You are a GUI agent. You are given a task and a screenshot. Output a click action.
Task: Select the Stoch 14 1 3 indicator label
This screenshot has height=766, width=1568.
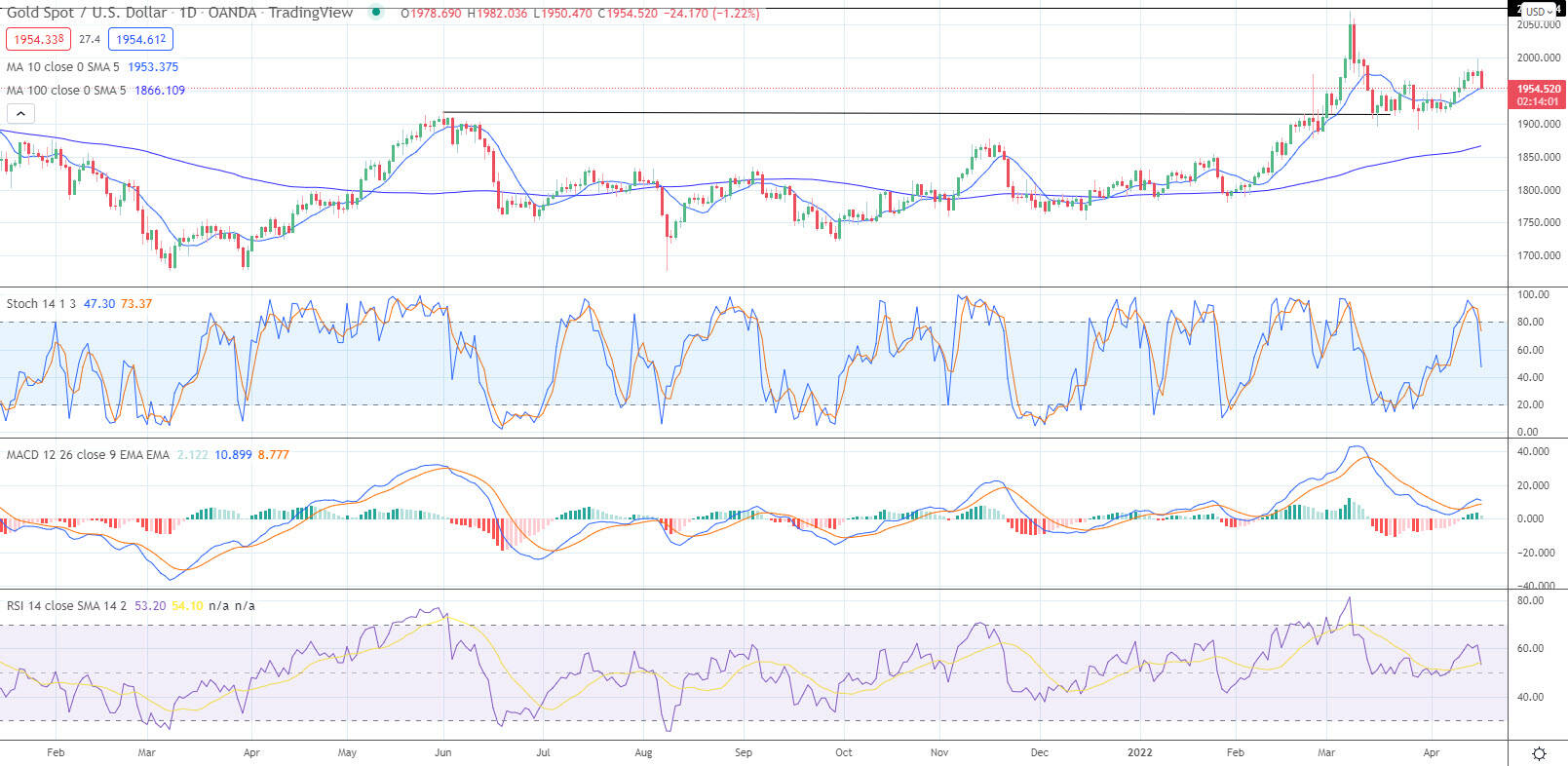tap(41, 304)
